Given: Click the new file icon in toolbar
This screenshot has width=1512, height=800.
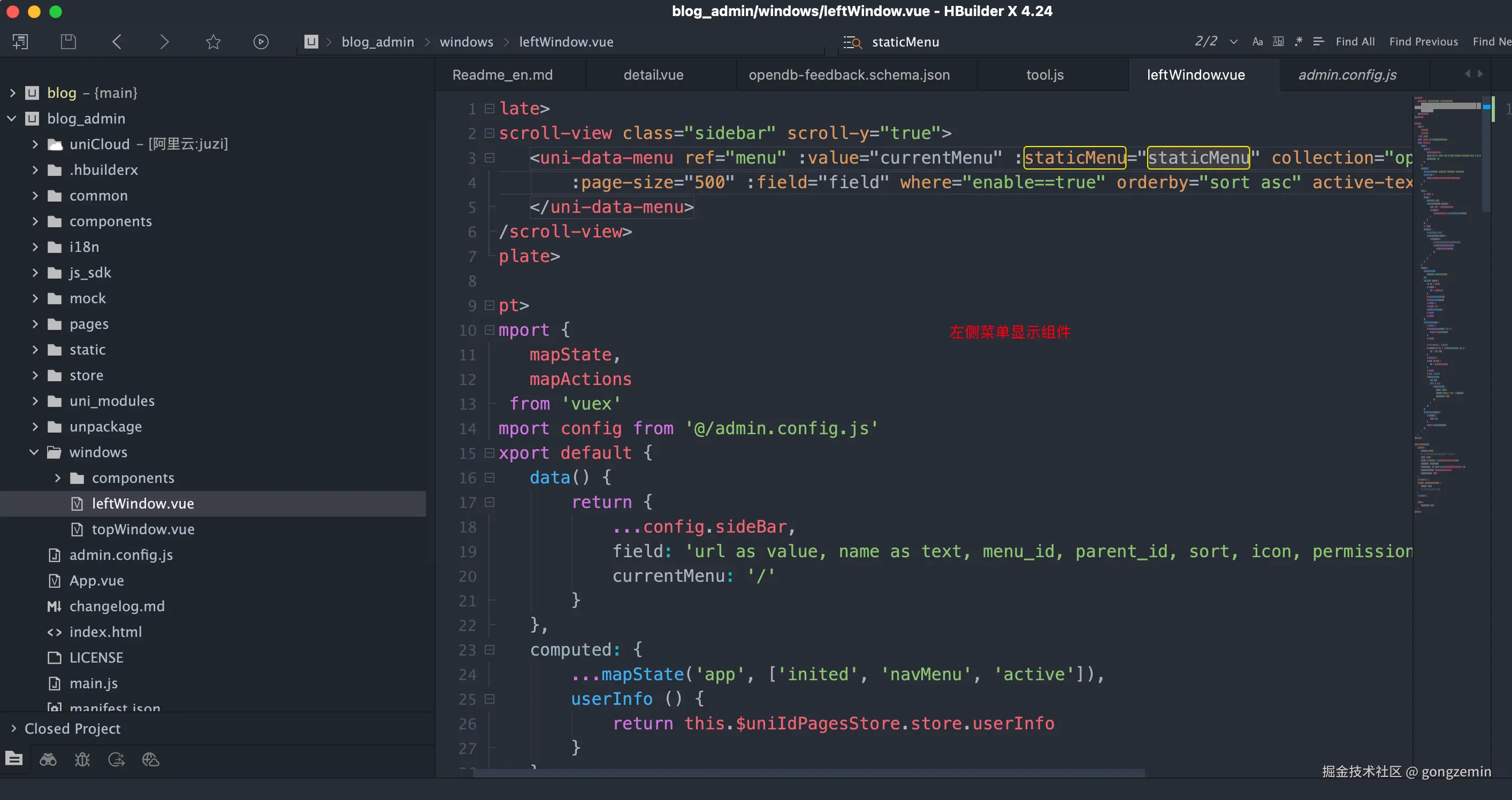Looking at the screenshot, I should coord(20,42).
